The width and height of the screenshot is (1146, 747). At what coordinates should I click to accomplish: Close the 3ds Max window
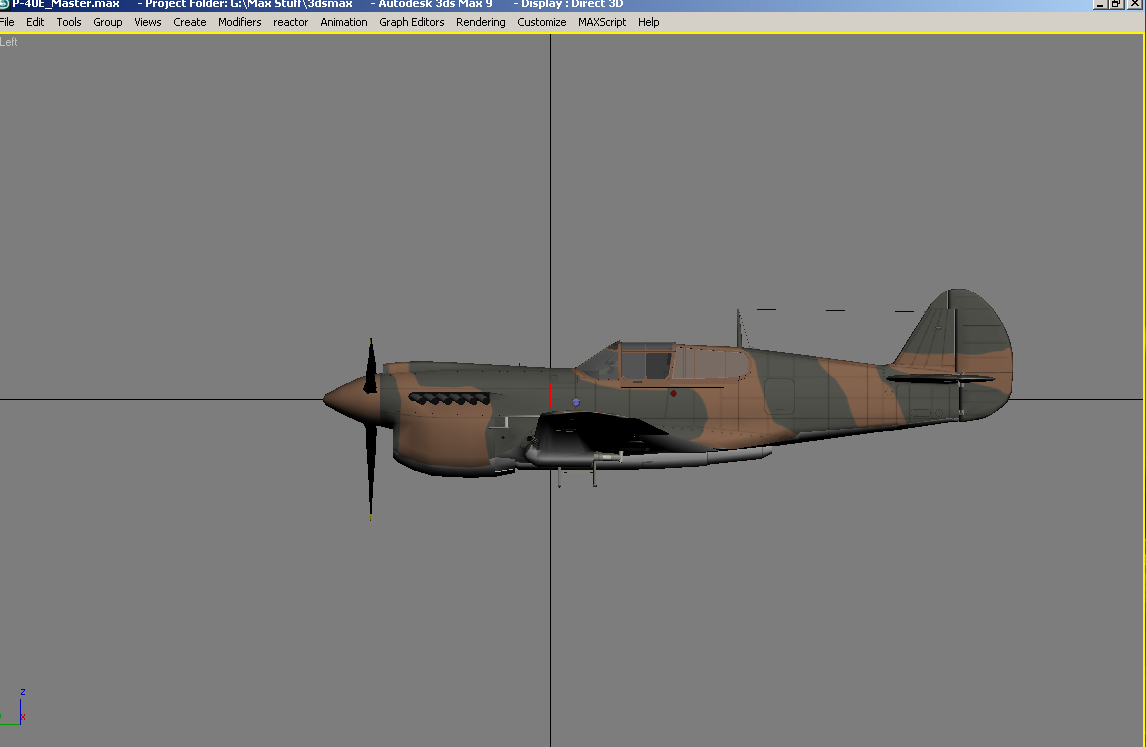(1135, 4)
